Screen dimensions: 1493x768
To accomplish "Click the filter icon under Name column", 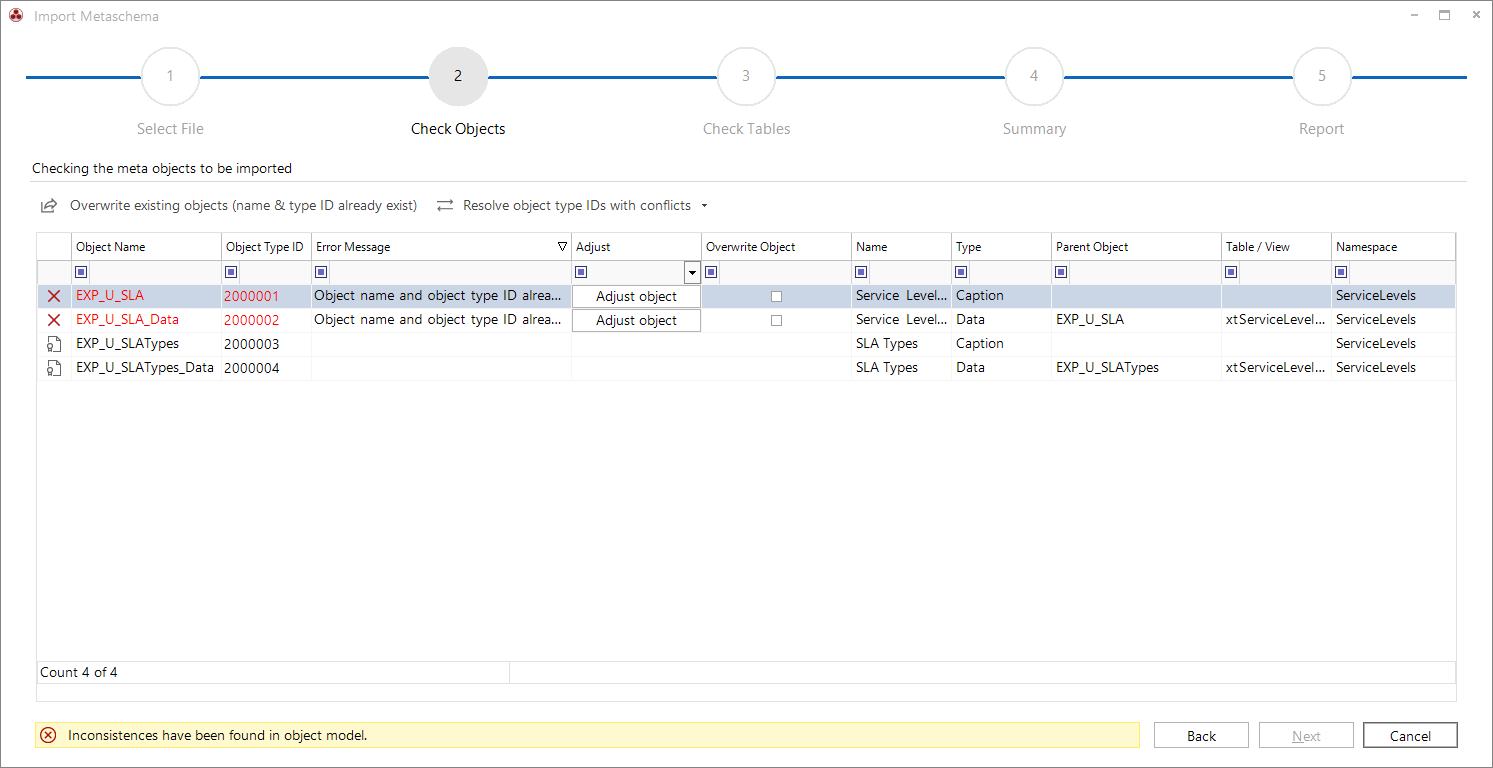I will (861, 272).
